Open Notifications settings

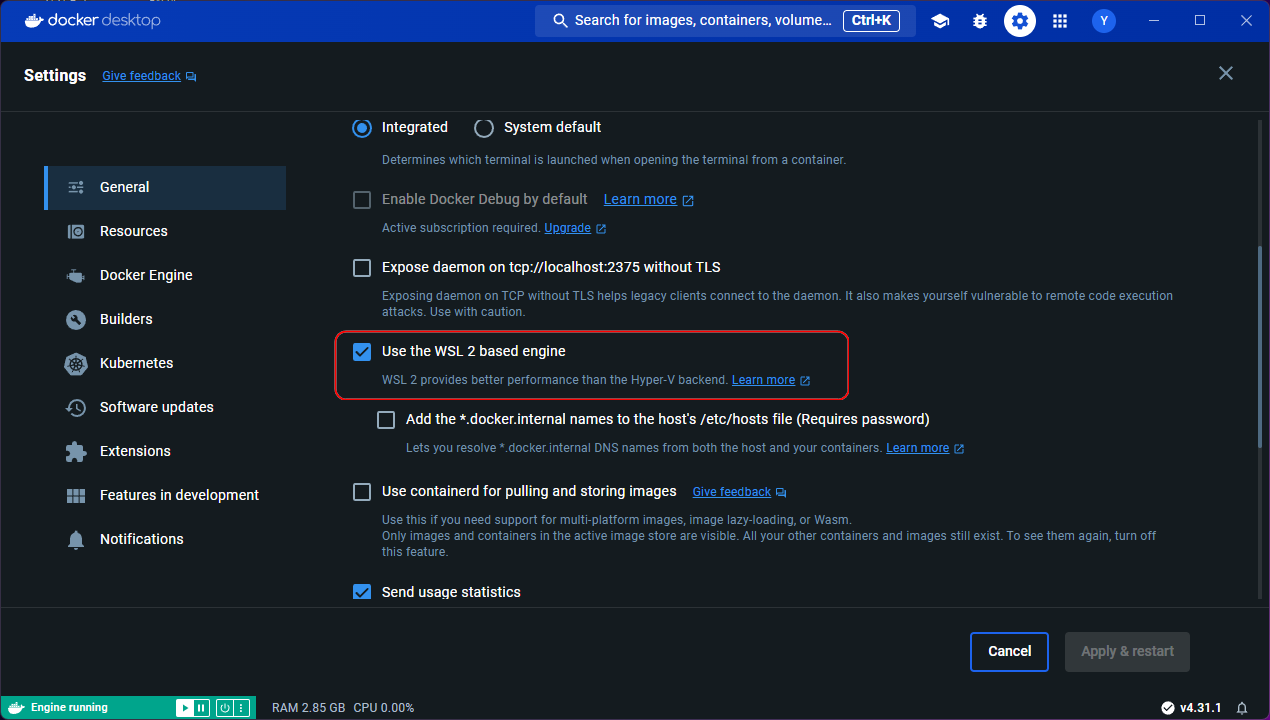[x=165, y=540]
